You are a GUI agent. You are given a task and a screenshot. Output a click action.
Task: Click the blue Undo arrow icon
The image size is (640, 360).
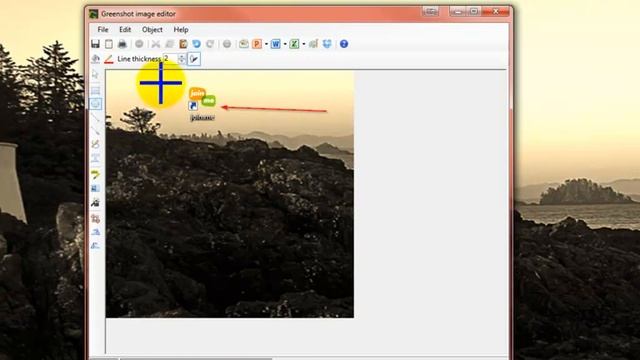[x=196, y=44]
